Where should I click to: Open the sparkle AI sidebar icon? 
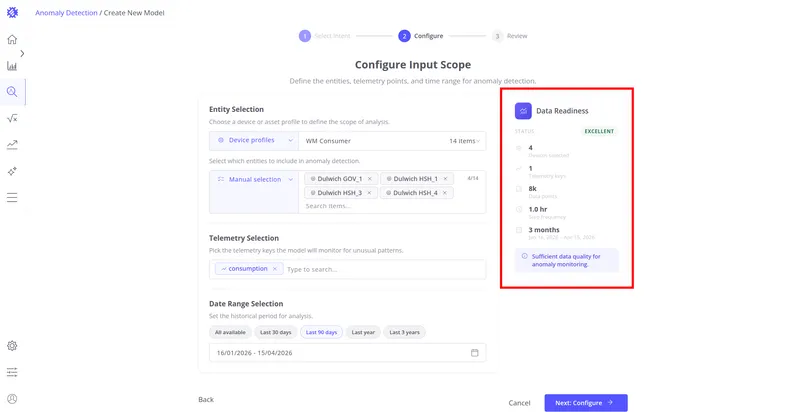(12, 171)
